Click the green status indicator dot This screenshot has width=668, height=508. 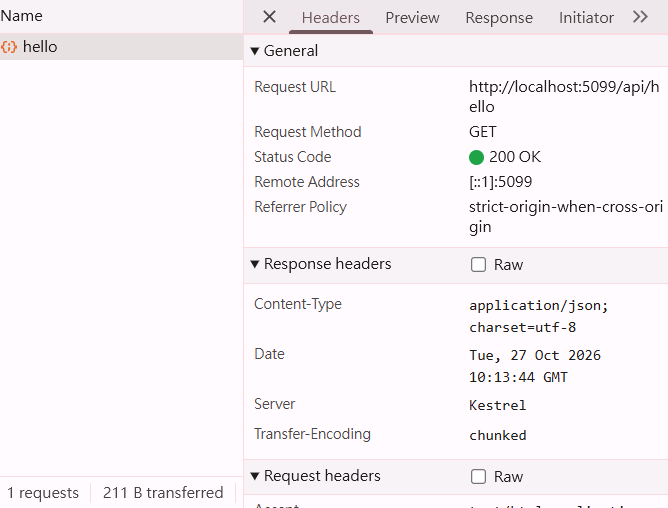pyautogui.click(x=476, y=157)
